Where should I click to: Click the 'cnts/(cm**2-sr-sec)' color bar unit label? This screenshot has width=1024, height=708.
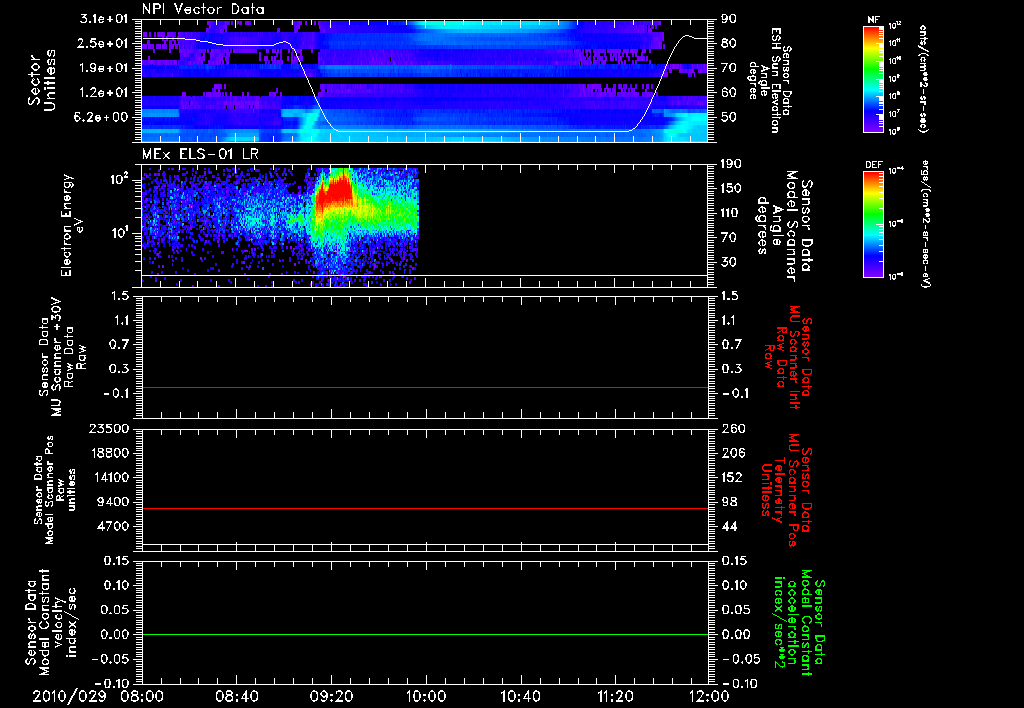click(x=923, y=79)
